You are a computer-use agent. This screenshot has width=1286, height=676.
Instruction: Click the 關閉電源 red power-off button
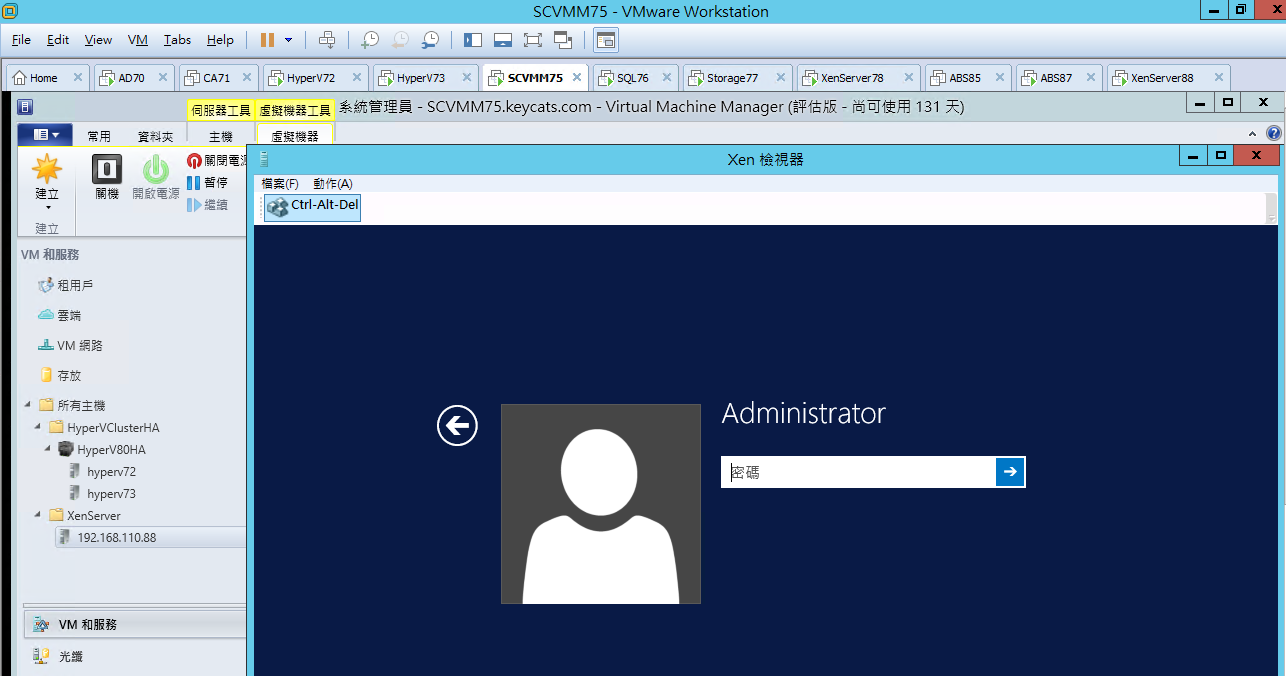click(x=217, y=160)
